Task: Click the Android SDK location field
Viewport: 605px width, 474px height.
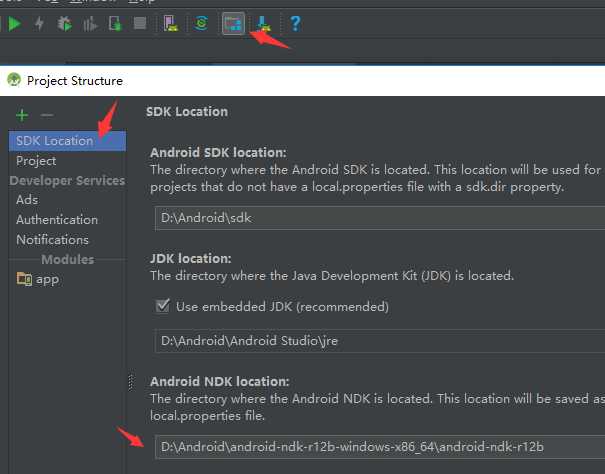Action: point(380,218)
